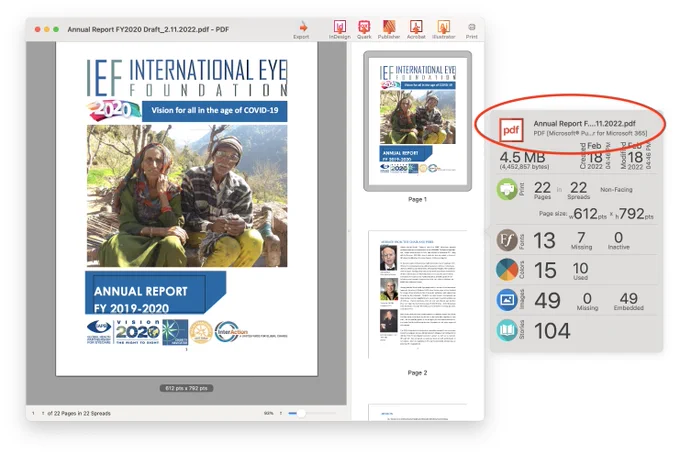Select the Page 1 thumbnail

pyautogui.click(x=418, y=121)
